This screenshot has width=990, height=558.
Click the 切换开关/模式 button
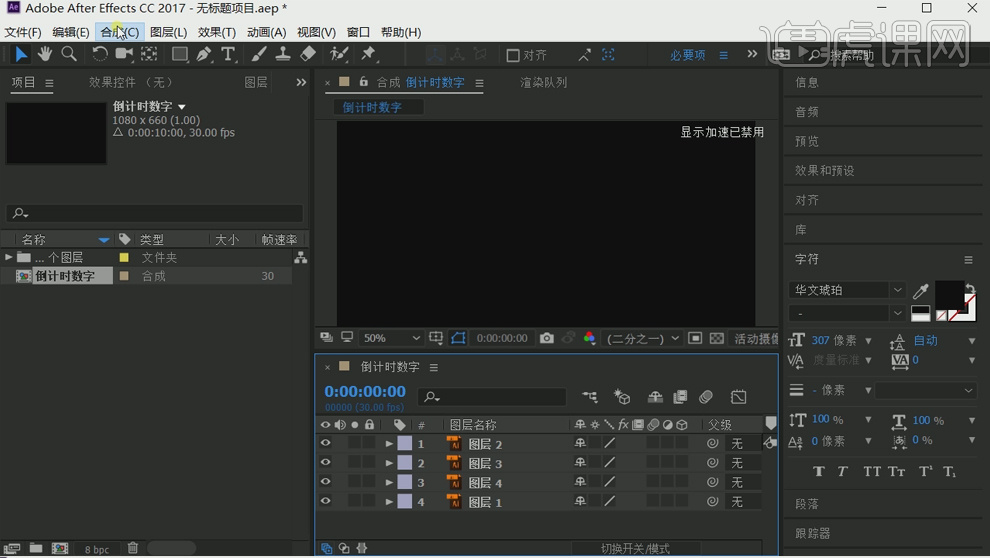635,549
